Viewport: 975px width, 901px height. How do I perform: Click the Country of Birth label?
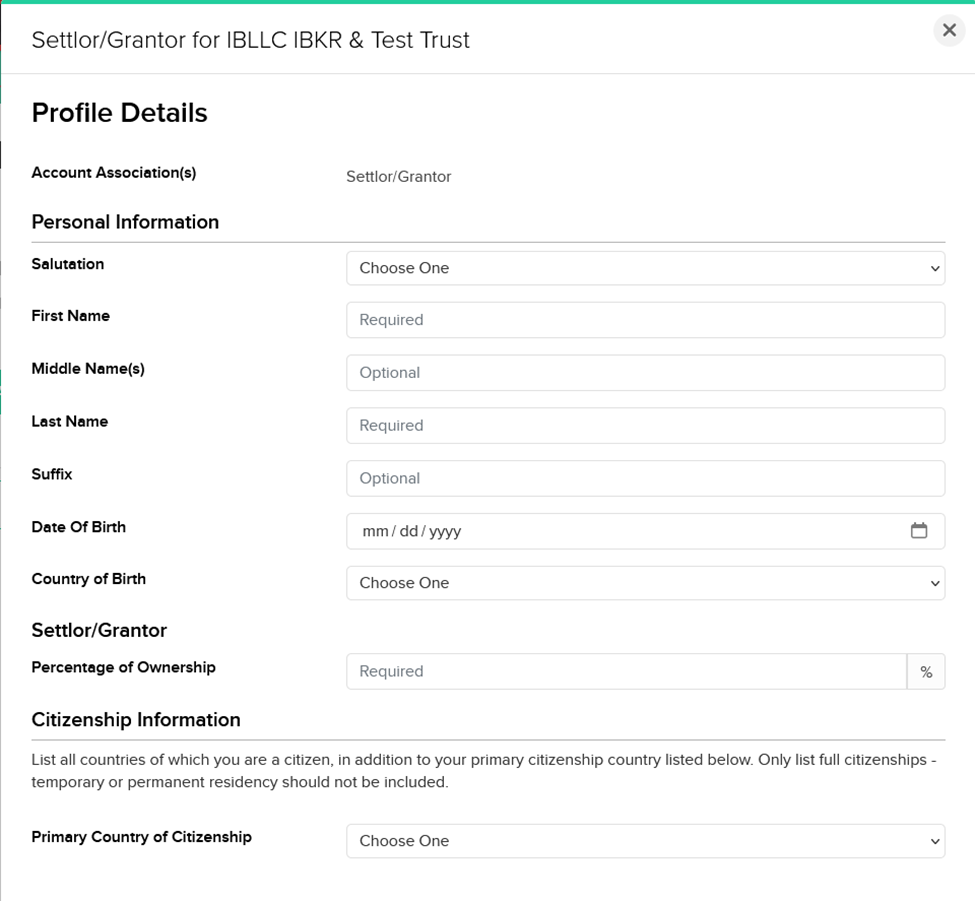coord(89,579)
